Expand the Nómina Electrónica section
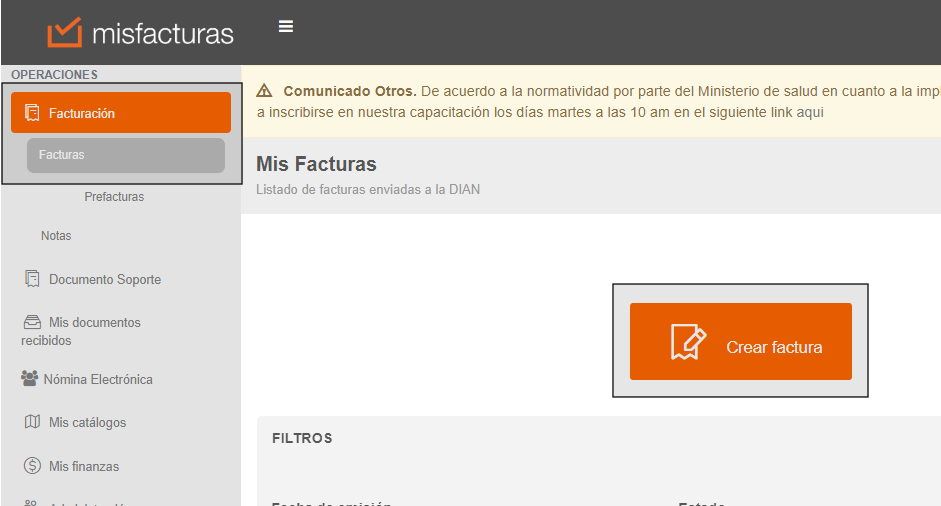941x506 pixels. [x=98, y=379]
